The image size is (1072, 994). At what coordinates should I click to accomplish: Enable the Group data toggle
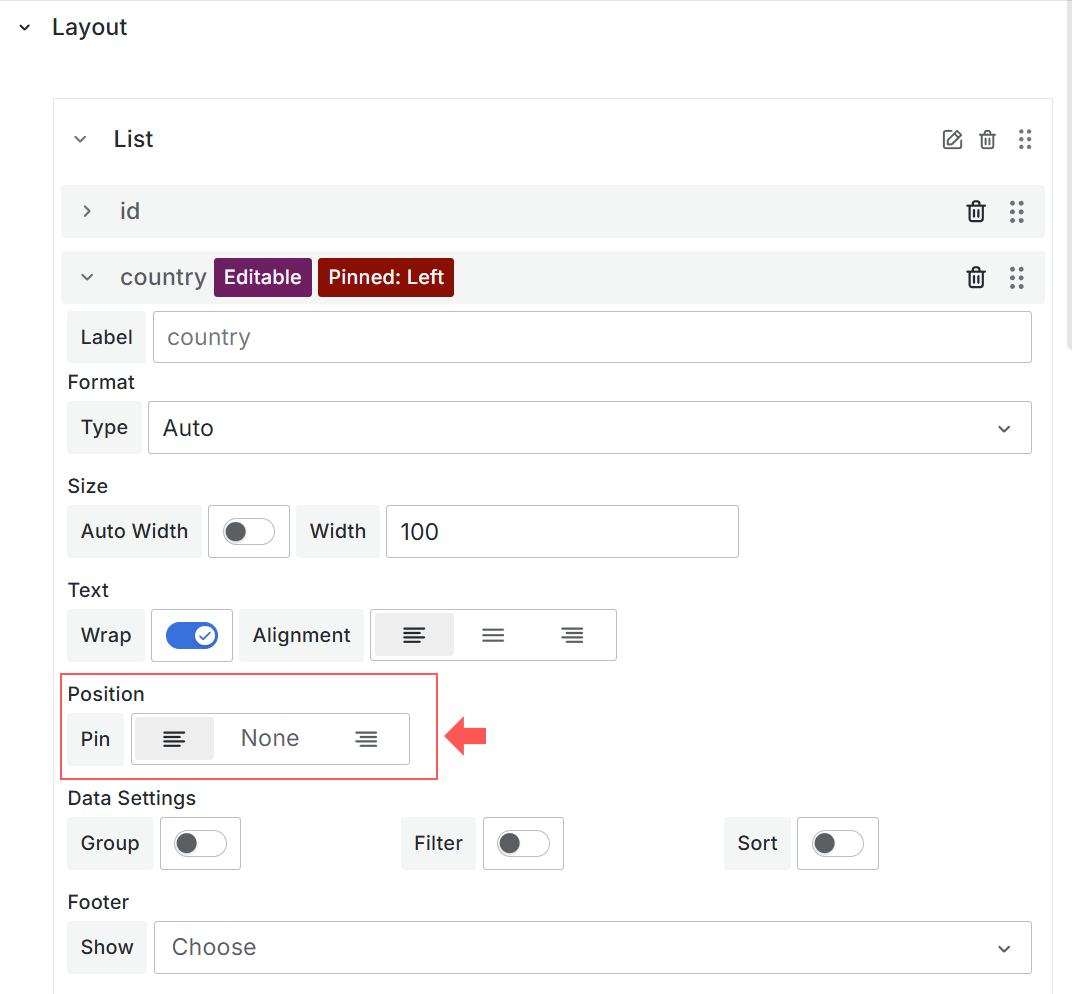(x=200, y=843)
